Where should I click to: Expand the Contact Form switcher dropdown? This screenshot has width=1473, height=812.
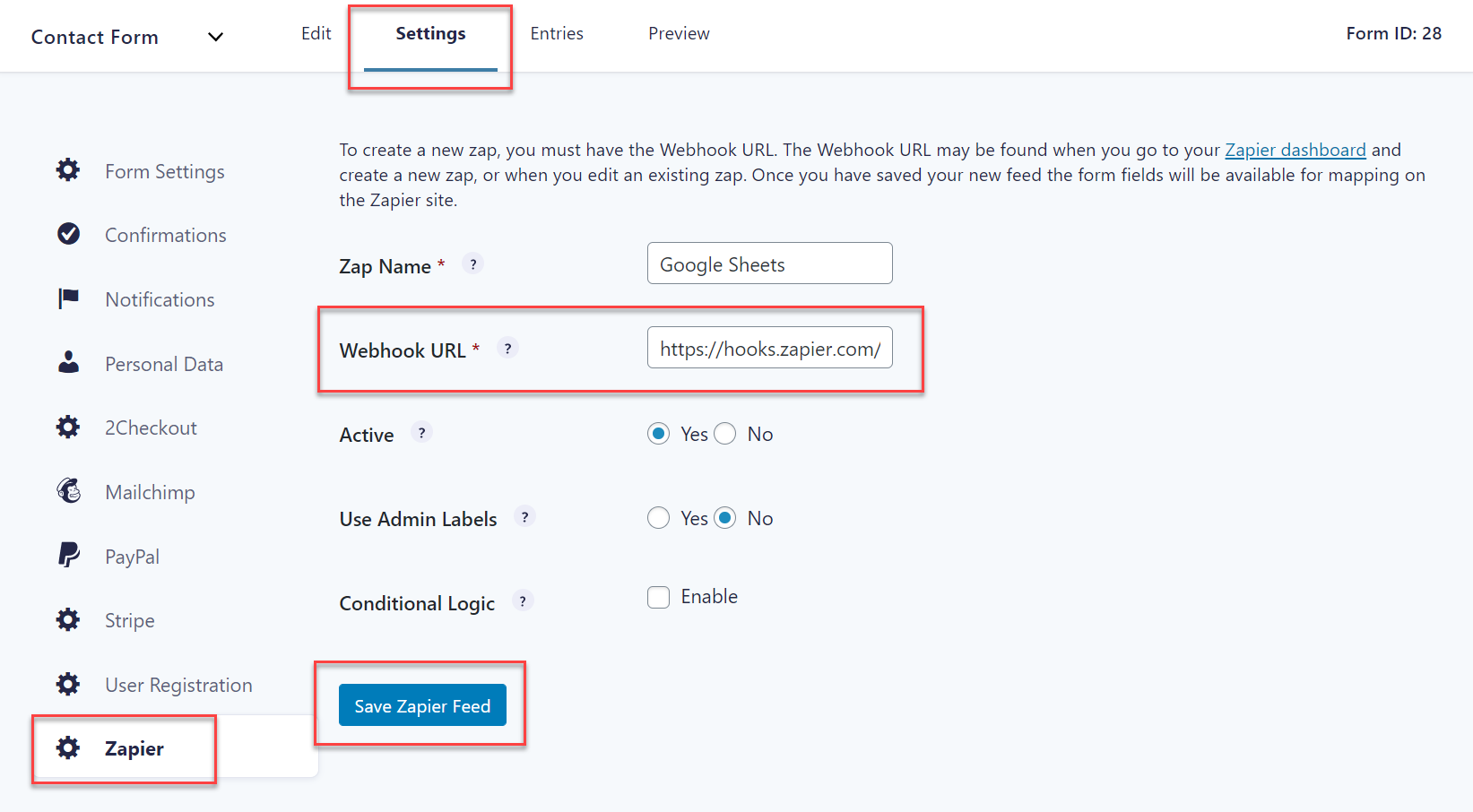pyautogui.click(x=215, y=37)
